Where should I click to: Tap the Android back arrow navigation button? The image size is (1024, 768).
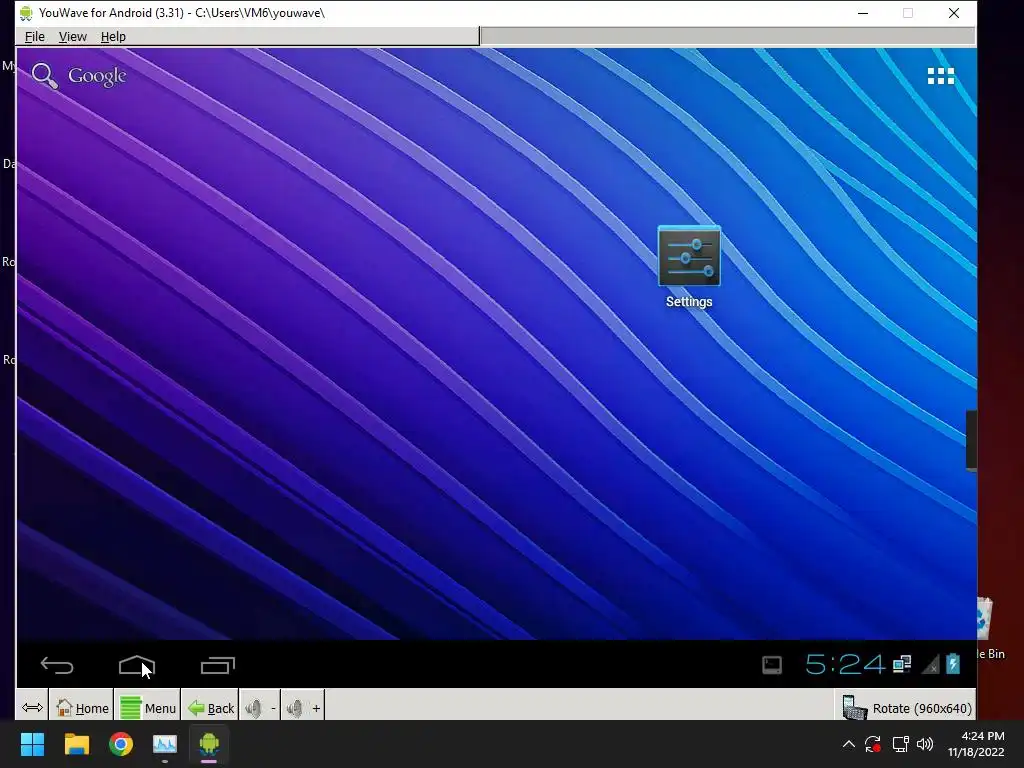(x=57, y=665)
